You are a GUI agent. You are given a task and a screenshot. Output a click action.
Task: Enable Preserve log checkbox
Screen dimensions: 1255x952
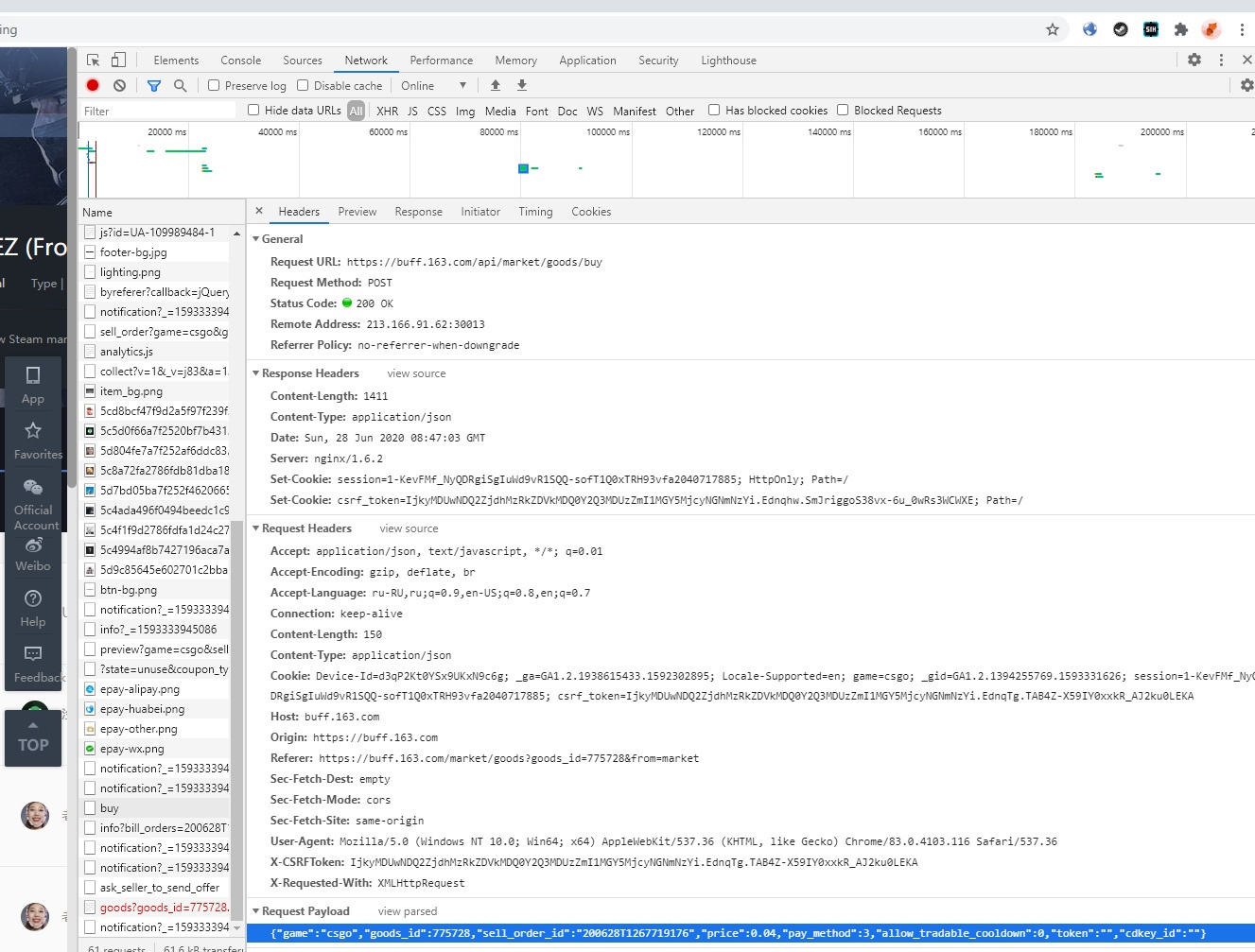click(214, 85)
